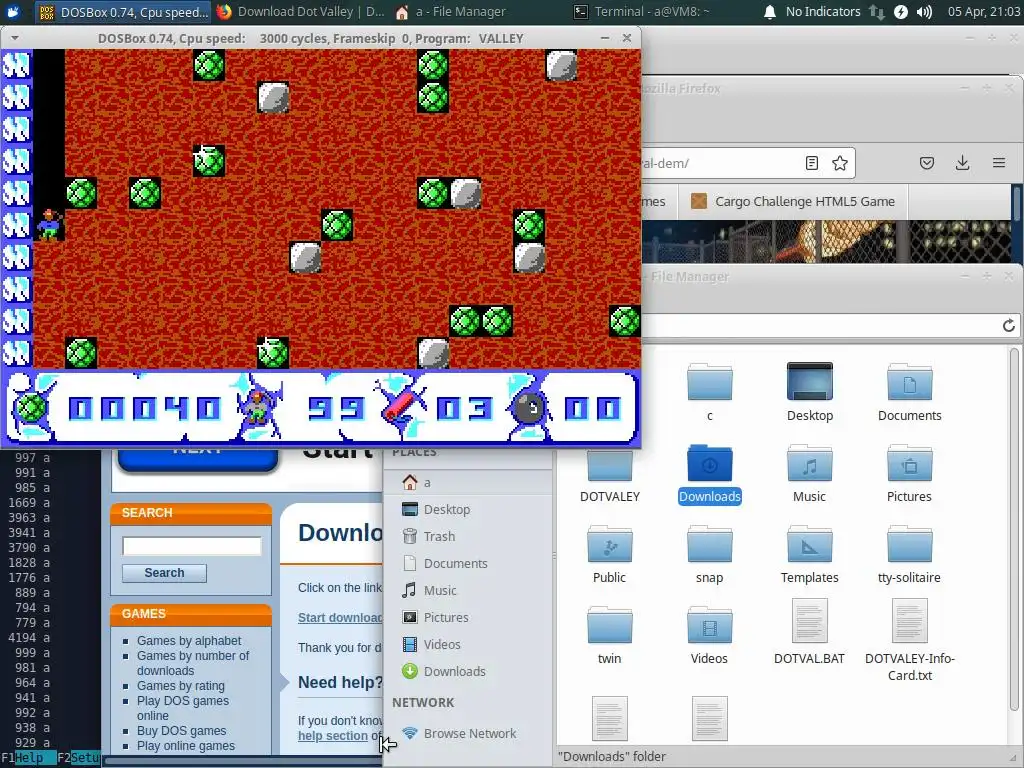The image size is (1024, 768).
Task: Open the power manager lightning icon
Action: coord(901,12)
